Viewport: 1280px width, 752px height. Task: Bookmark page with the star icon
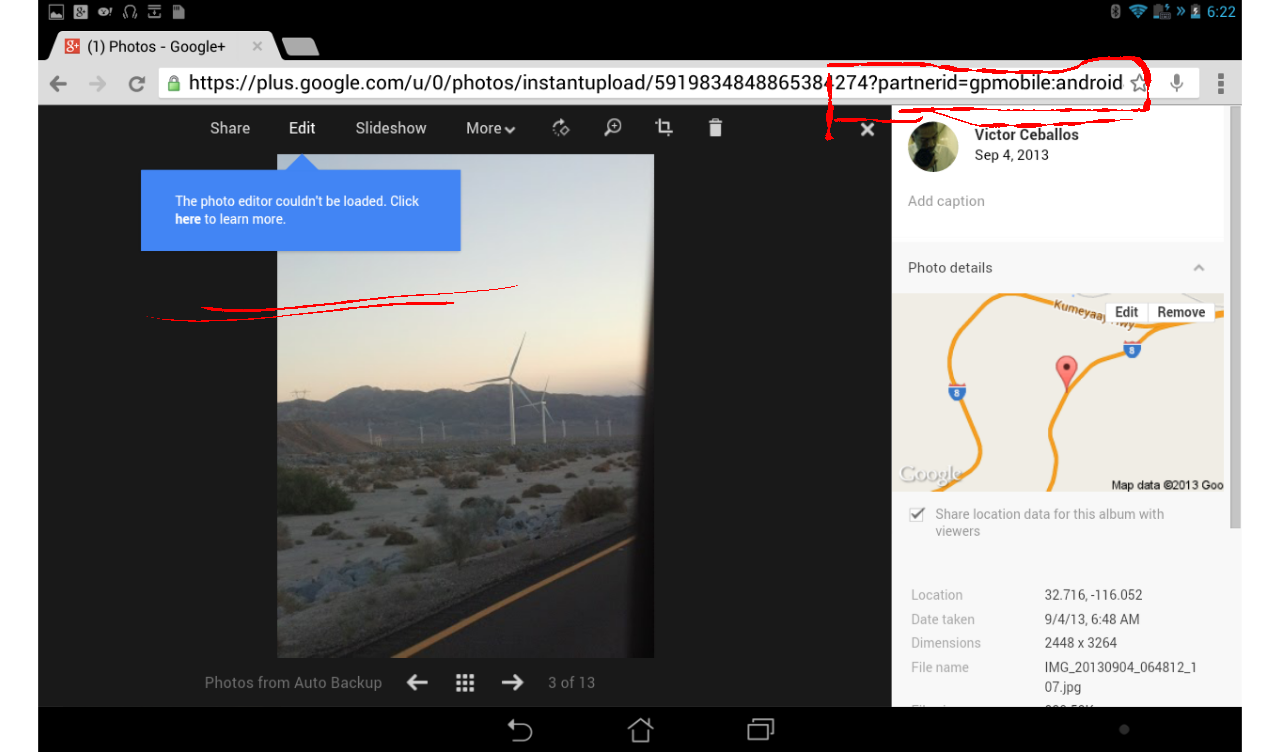(1139, 84)
